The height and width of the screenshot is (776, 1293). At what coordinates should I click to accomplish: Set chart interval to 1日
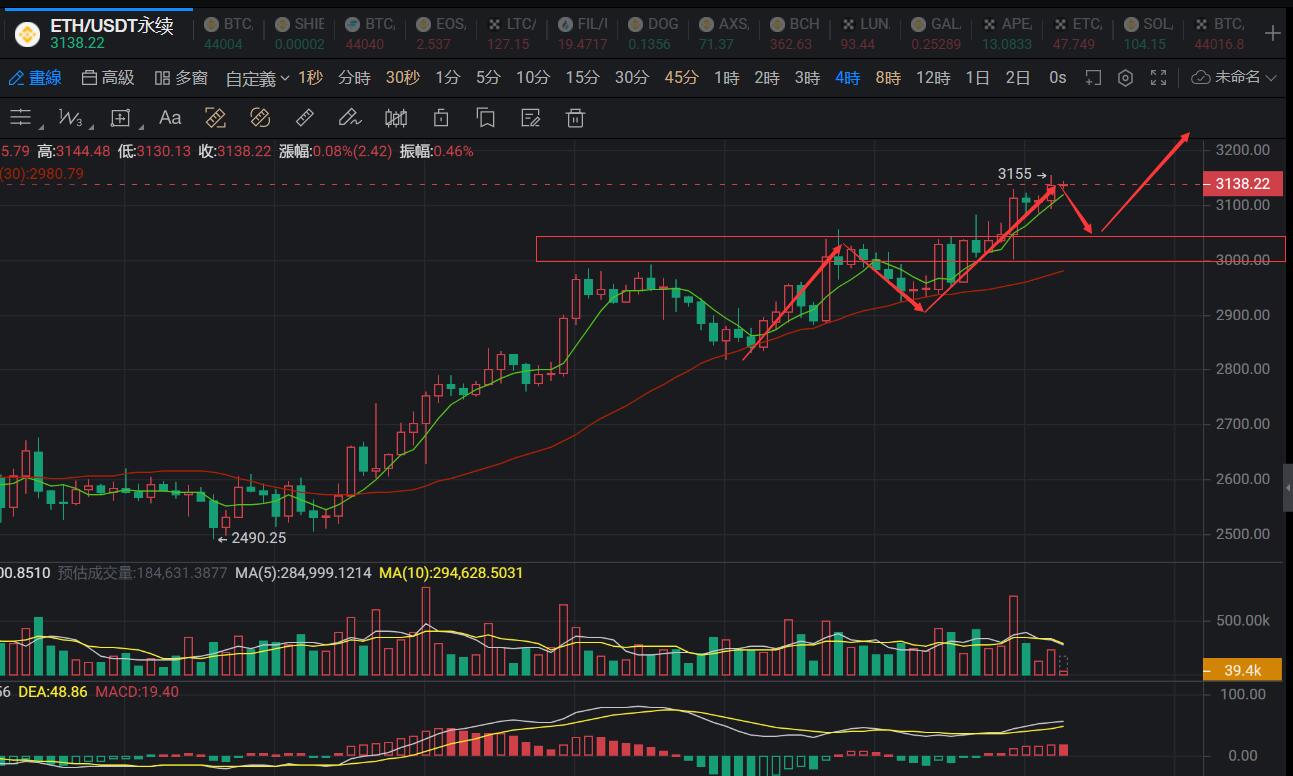[977, 78]
